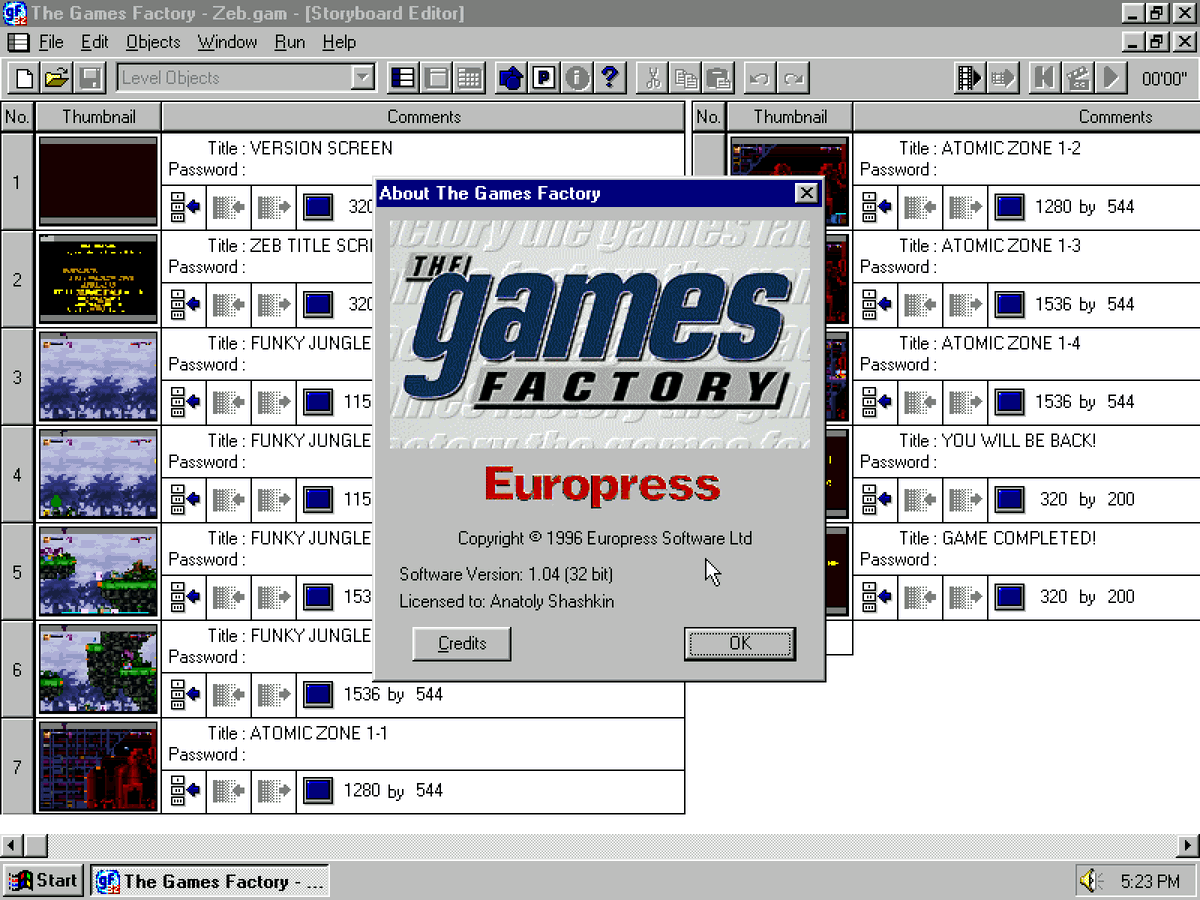Click screen-size icon in ATOMIC ZONE 1-4 row
1200x900 pixels.
pos(1010,402)
